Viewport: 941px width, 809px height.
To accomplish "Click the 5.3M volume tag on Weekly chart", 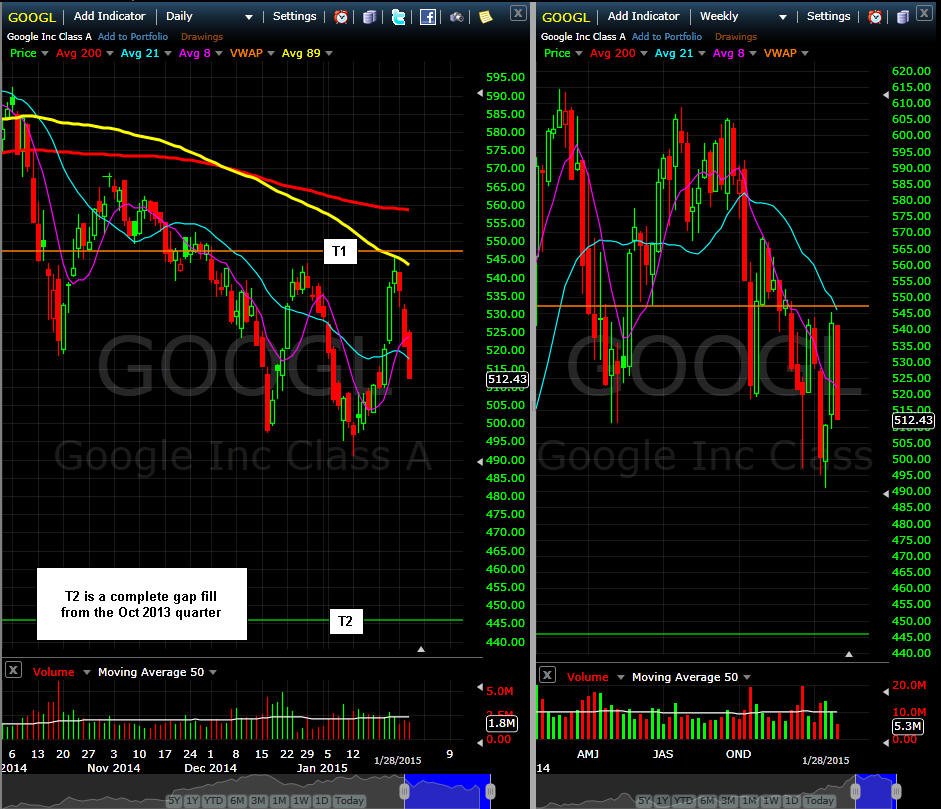I will [907, 726].
